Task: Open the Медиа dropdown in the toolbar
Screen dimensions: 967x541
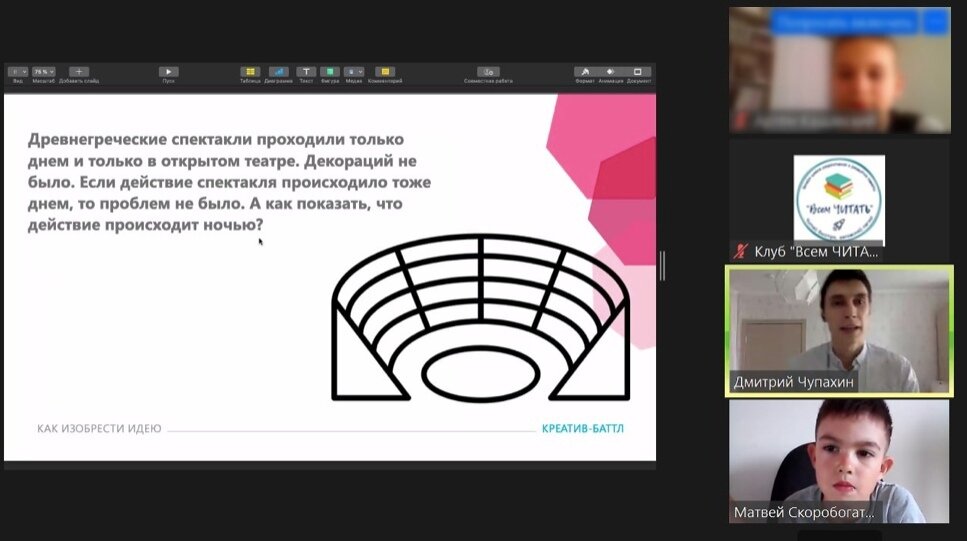Action: click(x=354, y=72)
